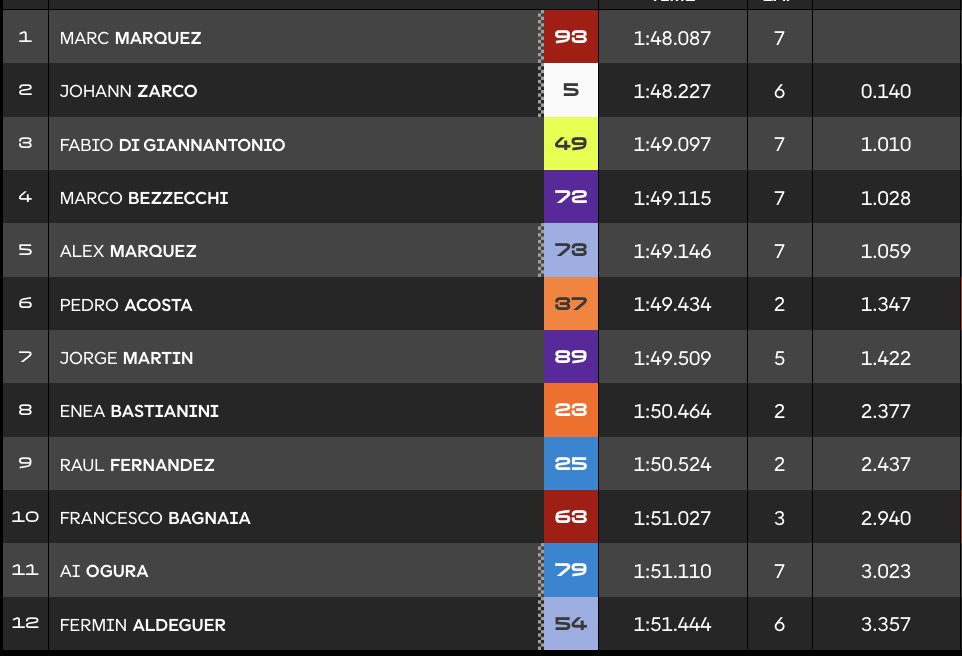Click the fastest lap time 1:48.087

point(672,38)
